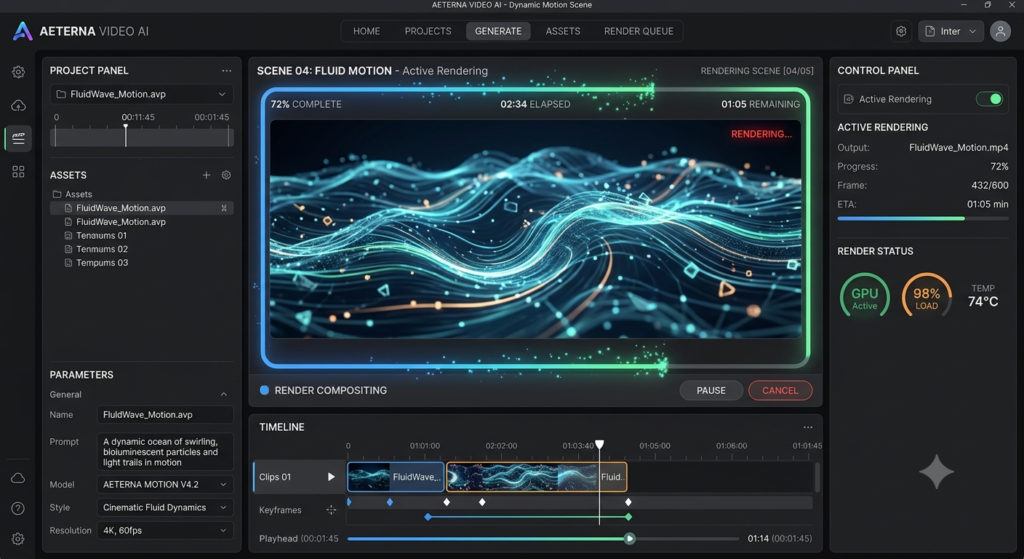The height and width of the screenshot is (559, 1024).
Task: Click the Render Compositing blue status dot
Action: [264, 390]
